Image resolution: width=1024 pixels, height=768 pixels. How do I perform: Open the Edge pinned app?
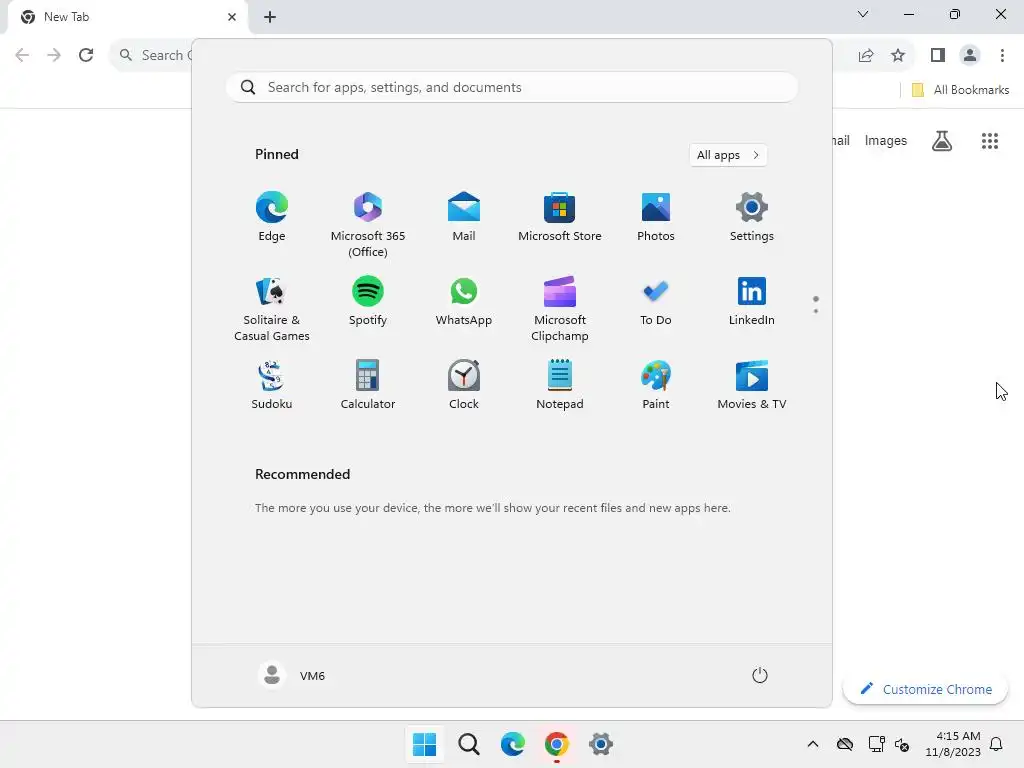tap(272, 217)
